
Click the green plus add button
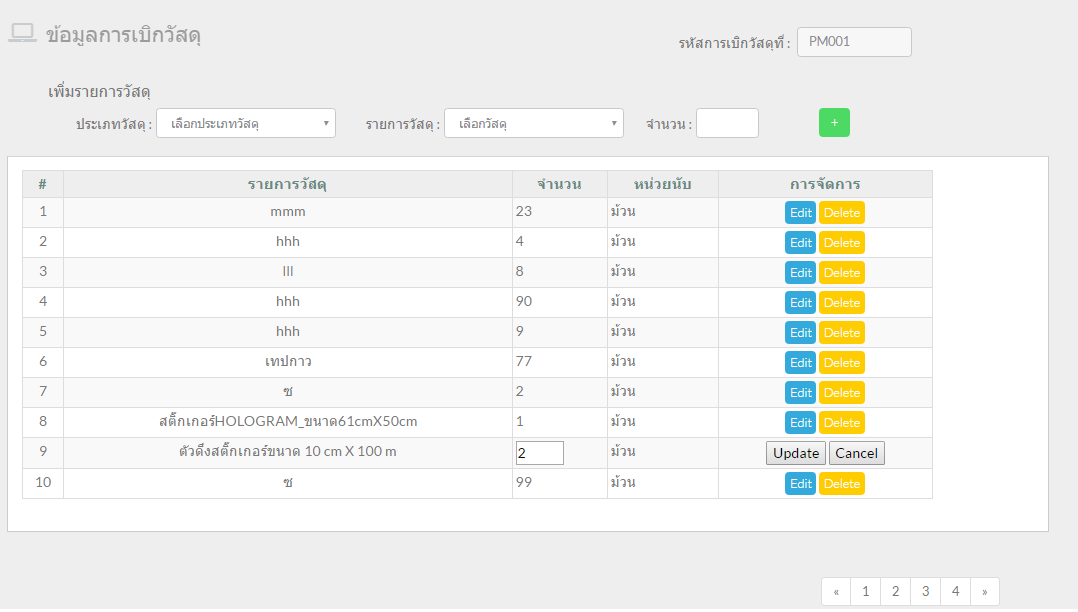click(834, 123)
